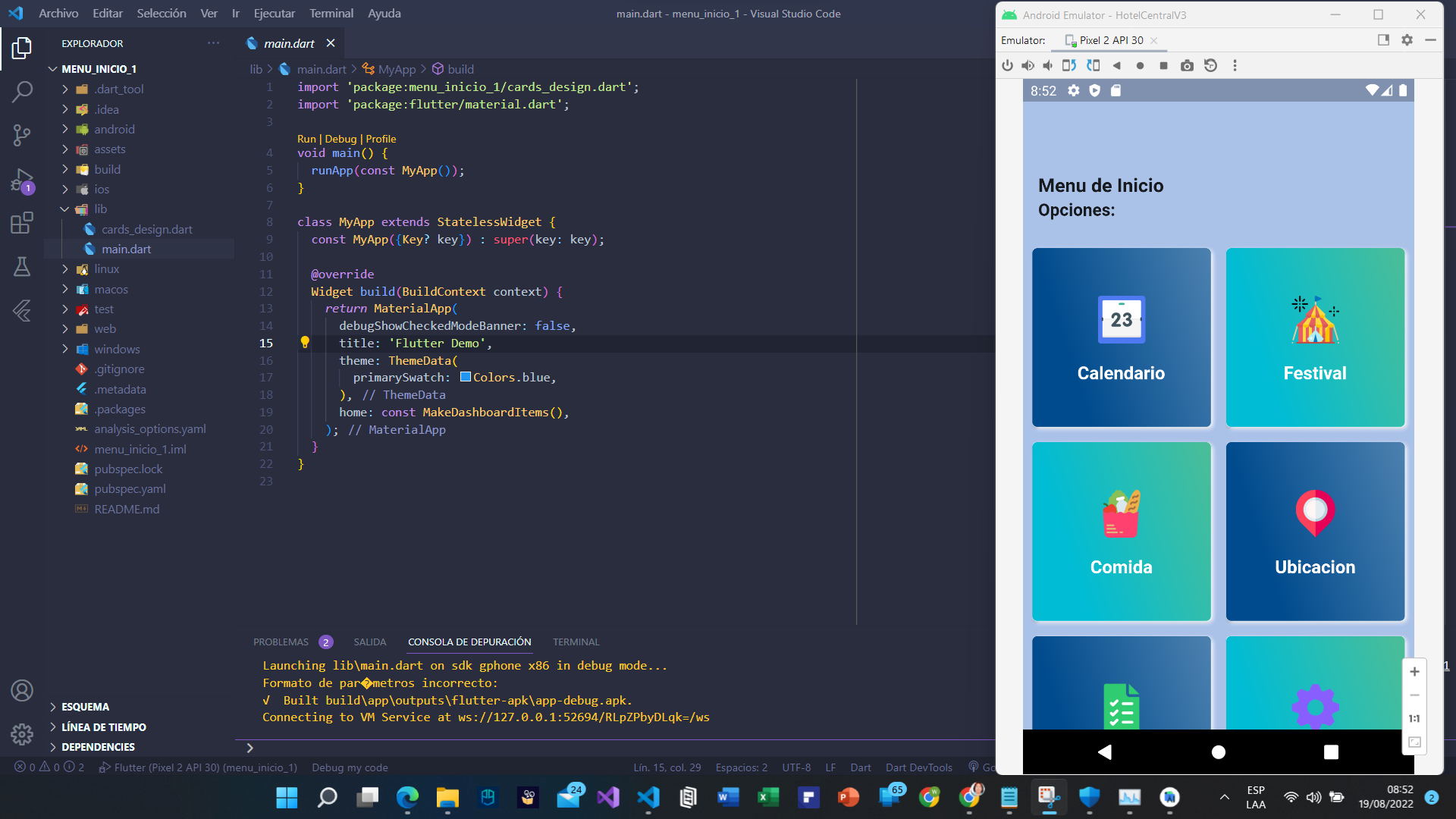Open the Explorer view in activity bar

click(22, 49)
